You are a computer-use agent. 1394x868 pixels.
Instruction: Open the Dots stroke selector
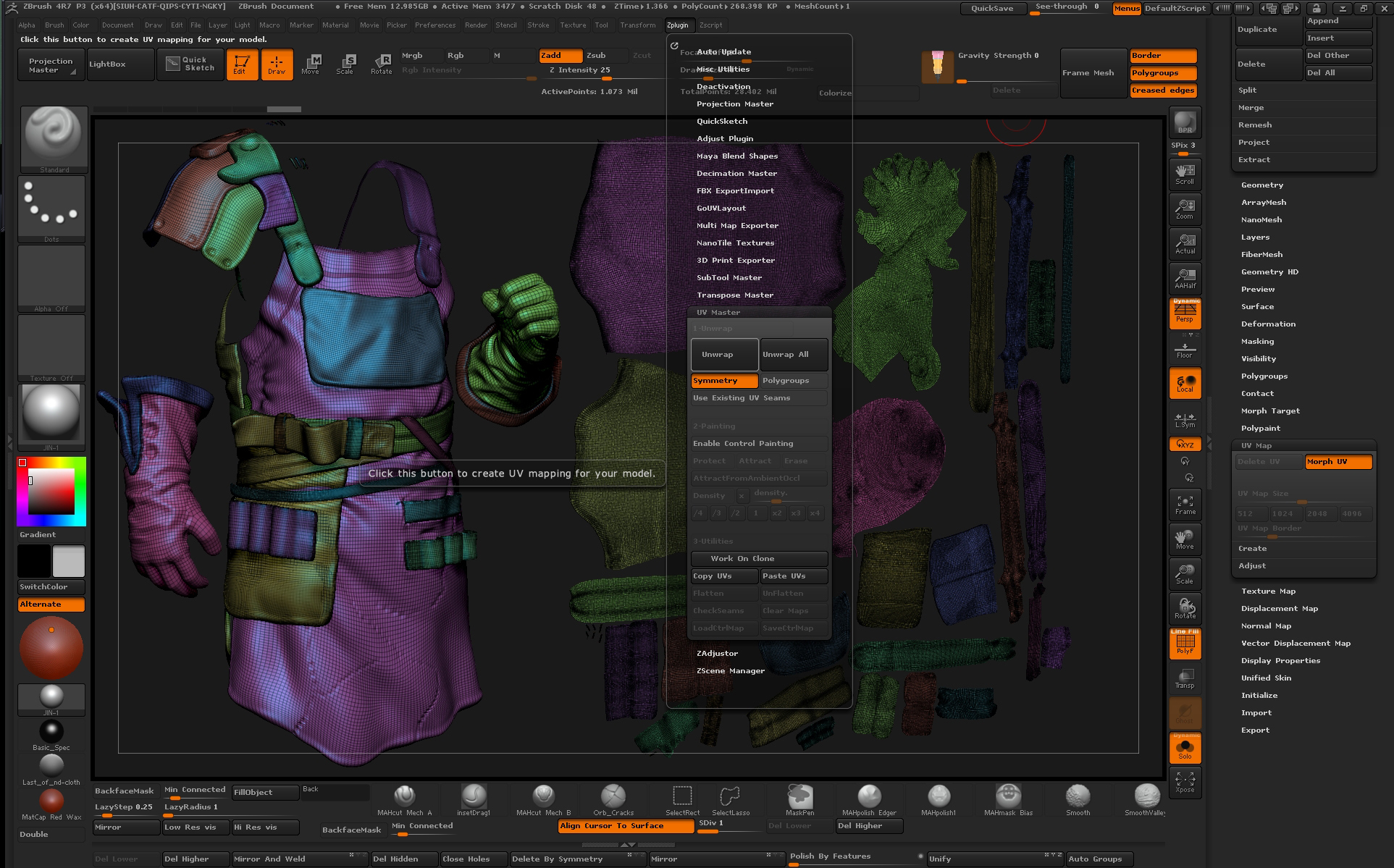[x=51, y=208]
